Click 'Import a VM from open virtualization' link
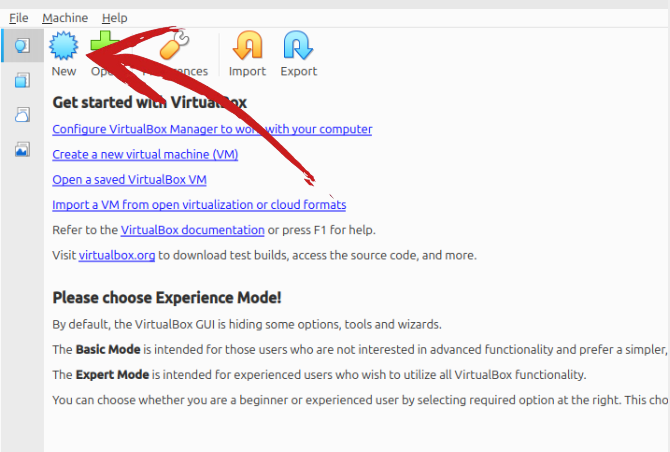670x452 pixels. pyautogui.click(x=199, y=205)
